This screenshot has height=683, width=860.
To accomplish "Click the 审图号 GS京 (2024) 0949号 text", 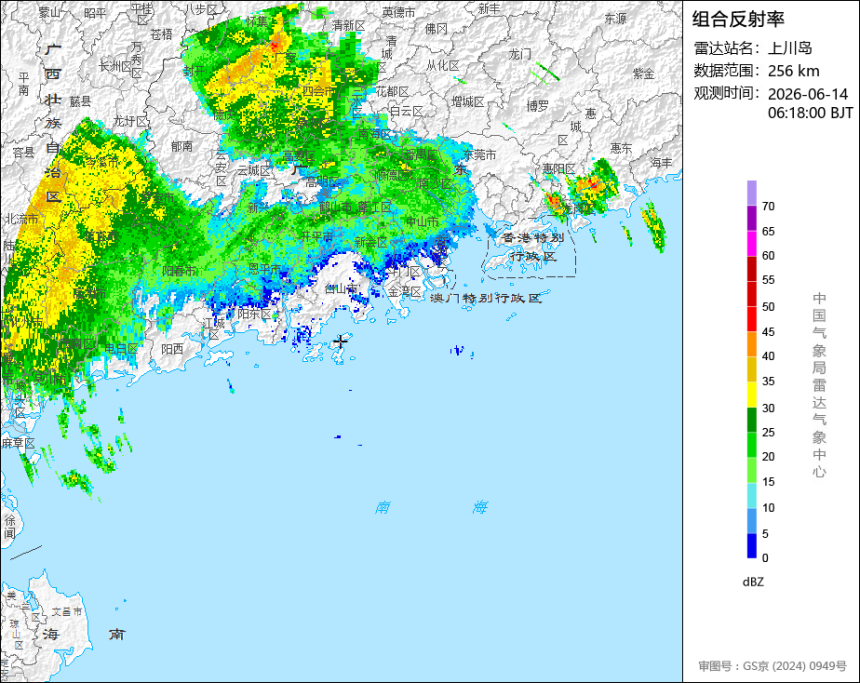I will pyautogui.click(x=772, y=666).
